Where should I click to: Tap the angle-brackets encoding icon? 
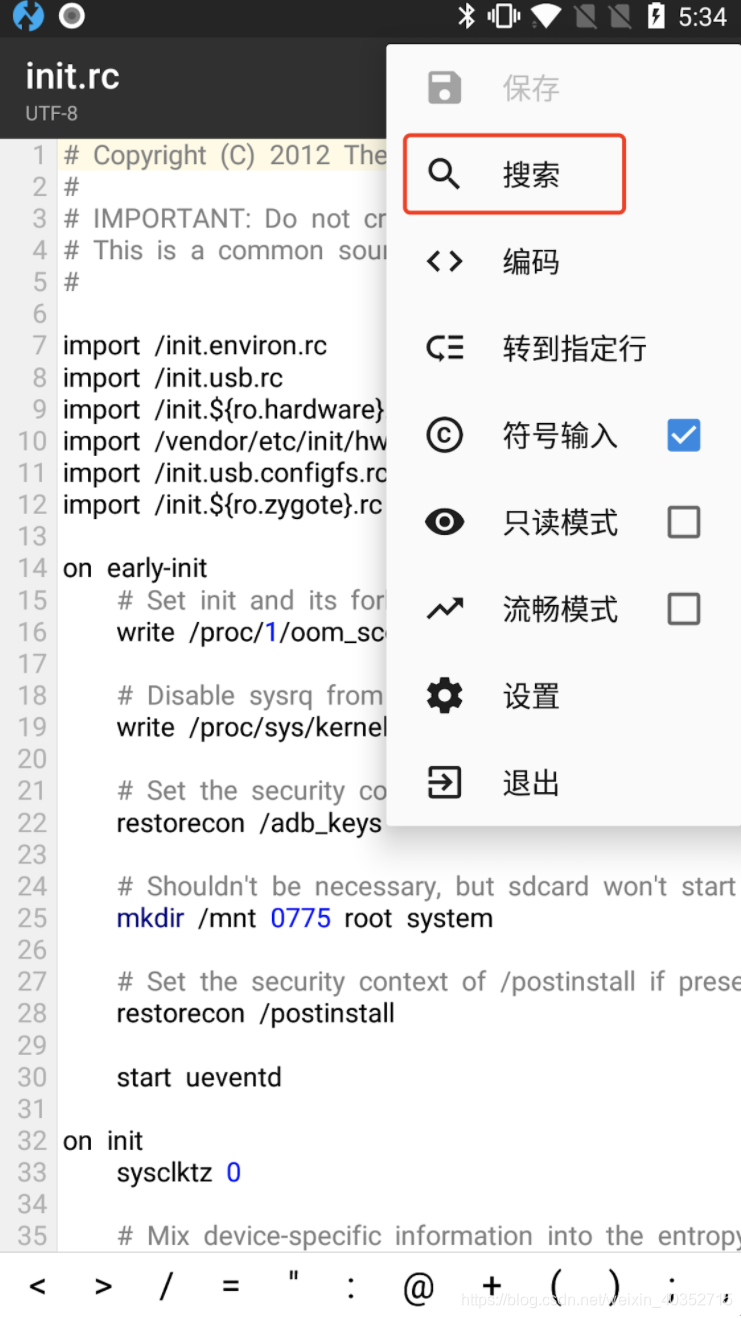pyautogui.click(x=445, y=262)
